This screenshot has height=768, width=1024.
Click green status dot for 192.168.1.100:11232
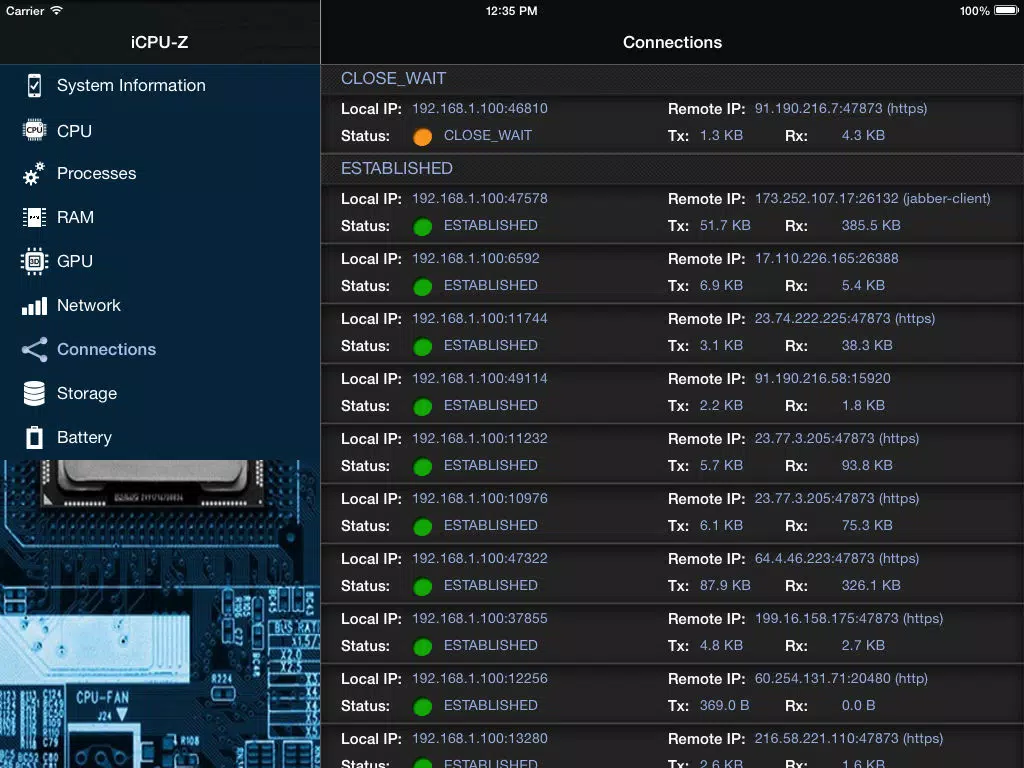tap(423, 467)
